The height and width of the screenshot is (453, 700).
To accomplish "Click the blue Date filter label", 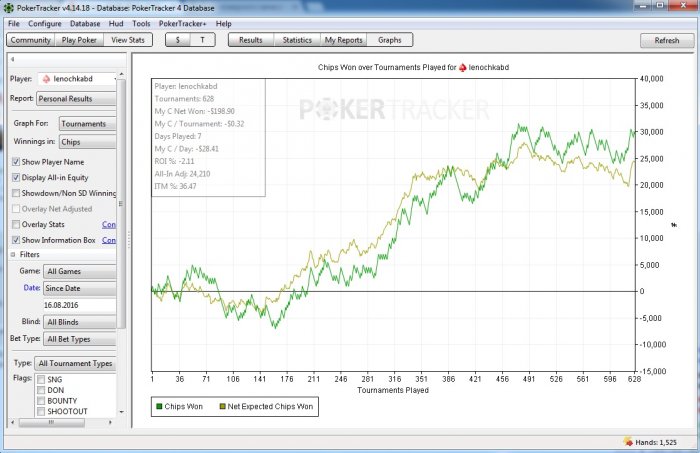I will coord(32,288).
